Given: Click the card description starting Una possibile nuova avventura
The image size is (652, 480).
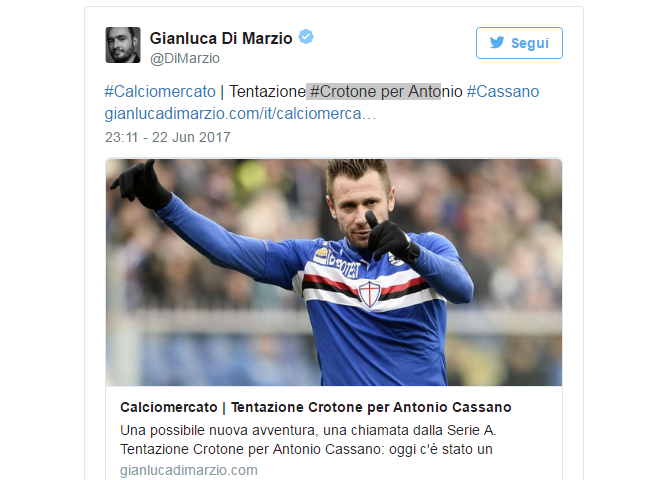Looking at the screenshot, I should (x=308, y=440).
